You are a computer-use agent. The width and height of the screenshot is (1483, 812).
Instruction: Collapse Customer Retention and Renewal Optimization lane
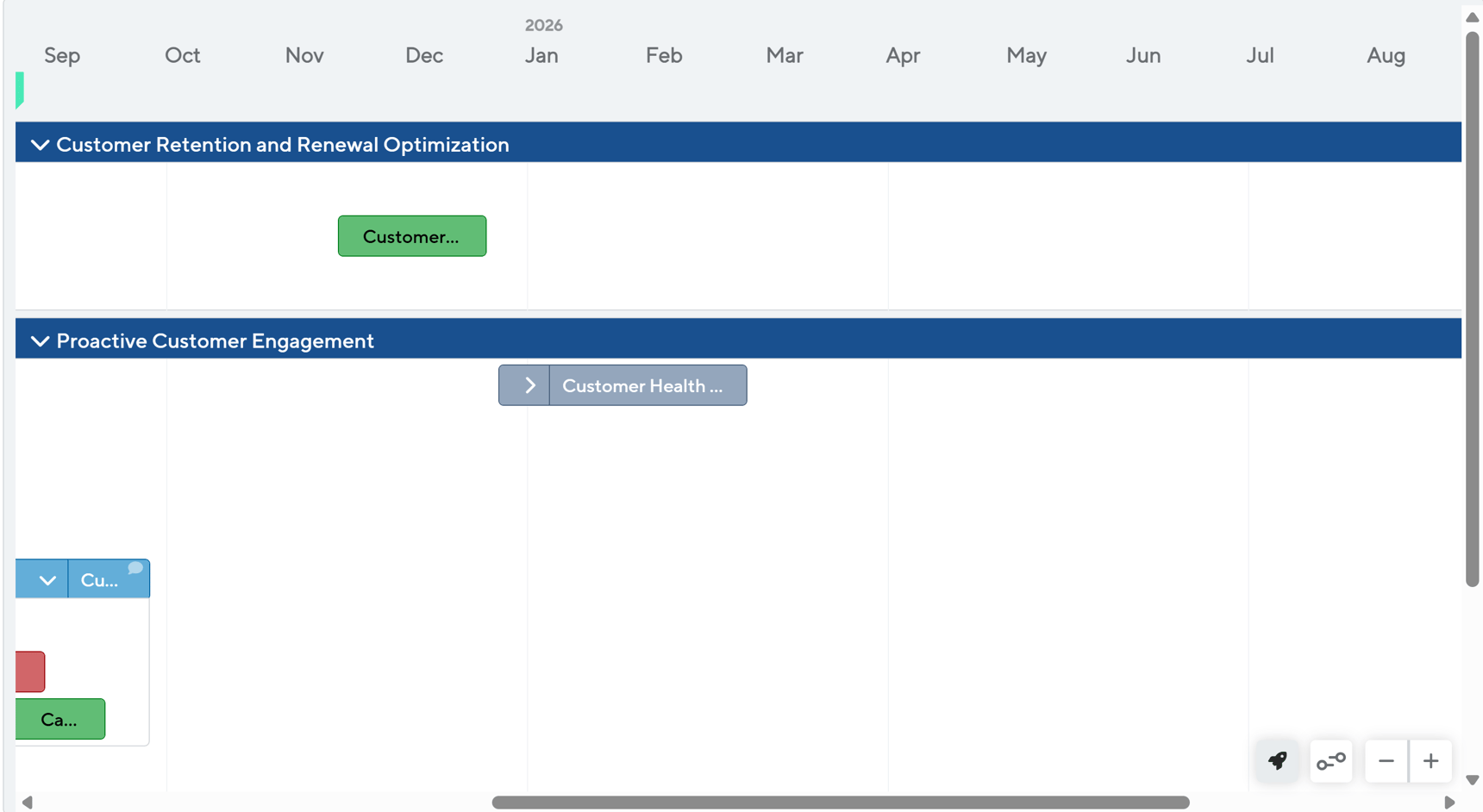point(40,145)
